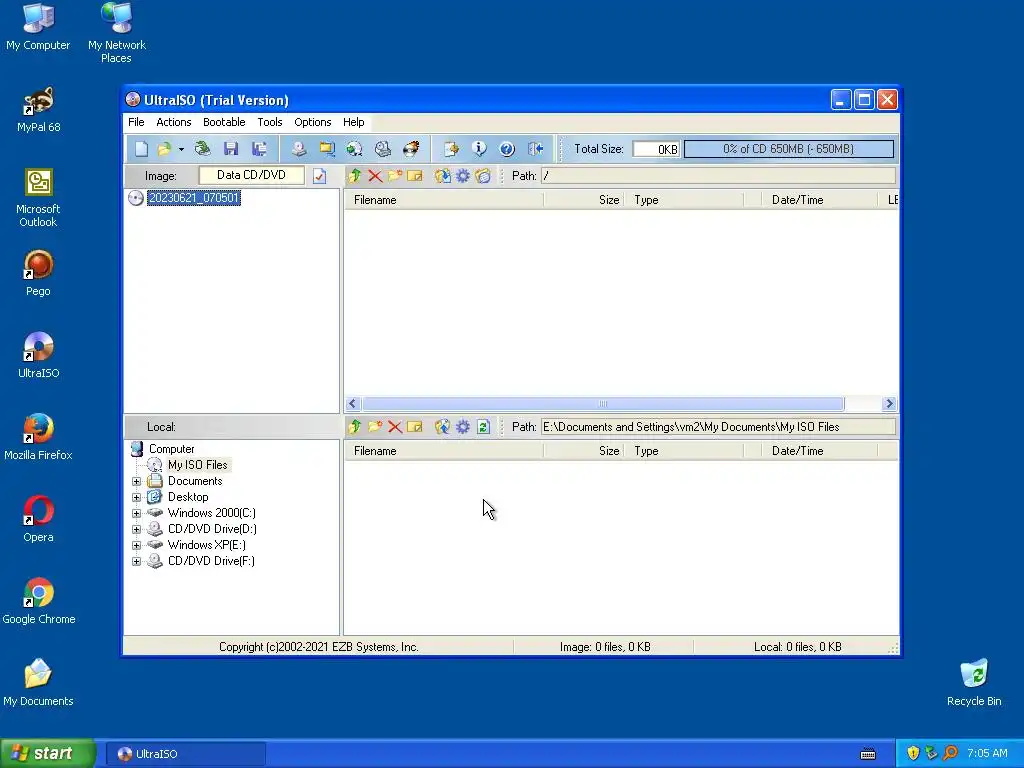The height and width of the screenshot is (768, 1024).
Task: Open the Bootable menu
Action: [x=224, y=122]
